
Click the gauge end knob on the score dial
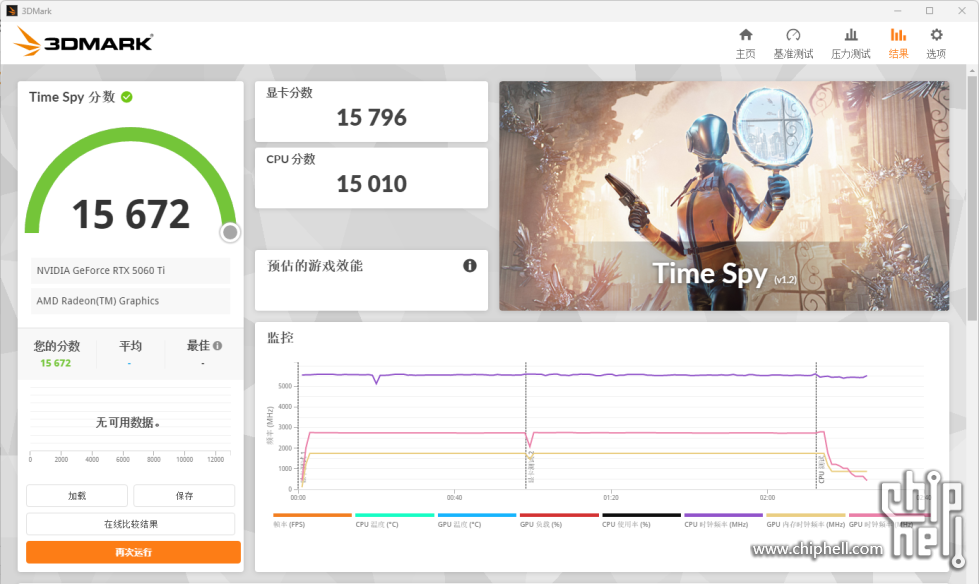click(230, 232)
